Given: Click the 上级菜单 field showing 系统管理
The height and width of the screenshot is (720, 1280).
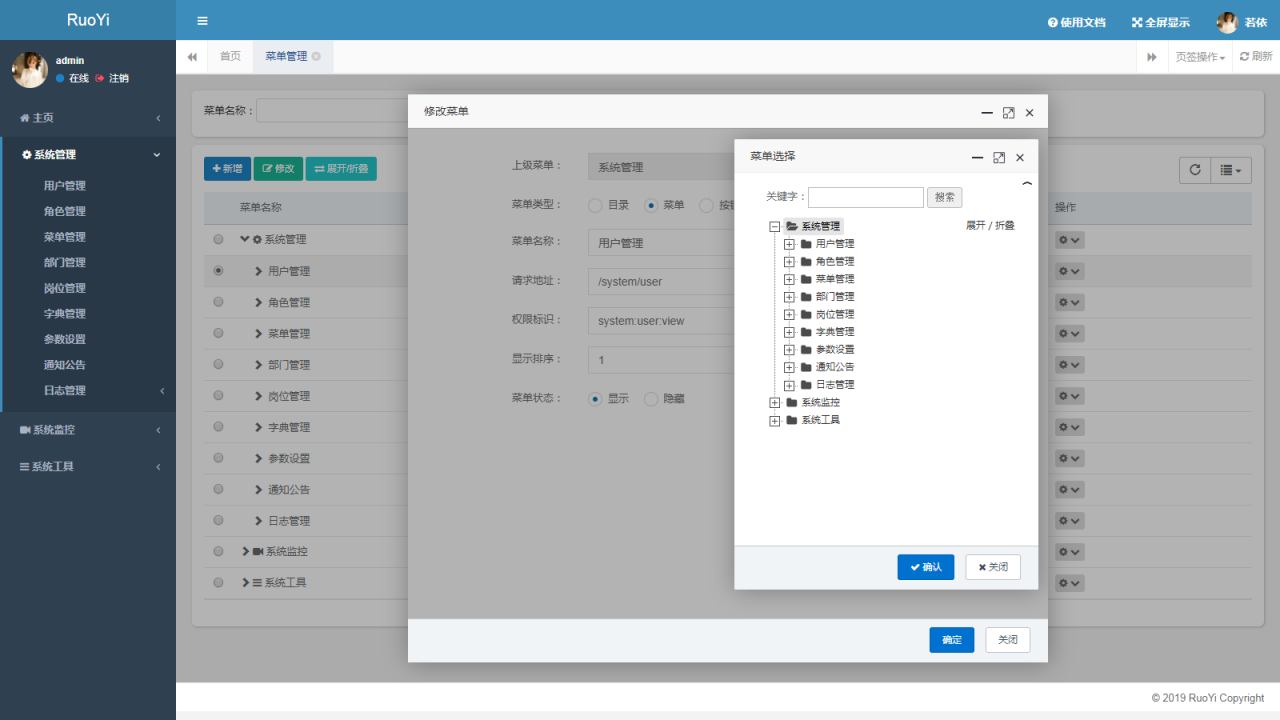Looking at the screenshot, I should [661, 167].
